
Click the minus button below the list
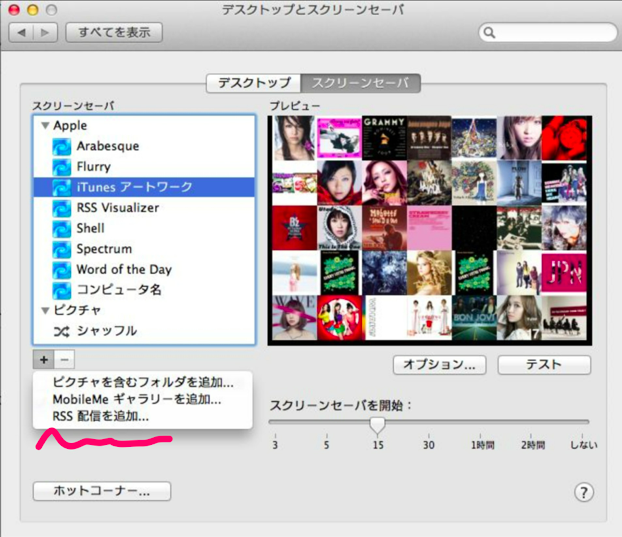point(64,360)
